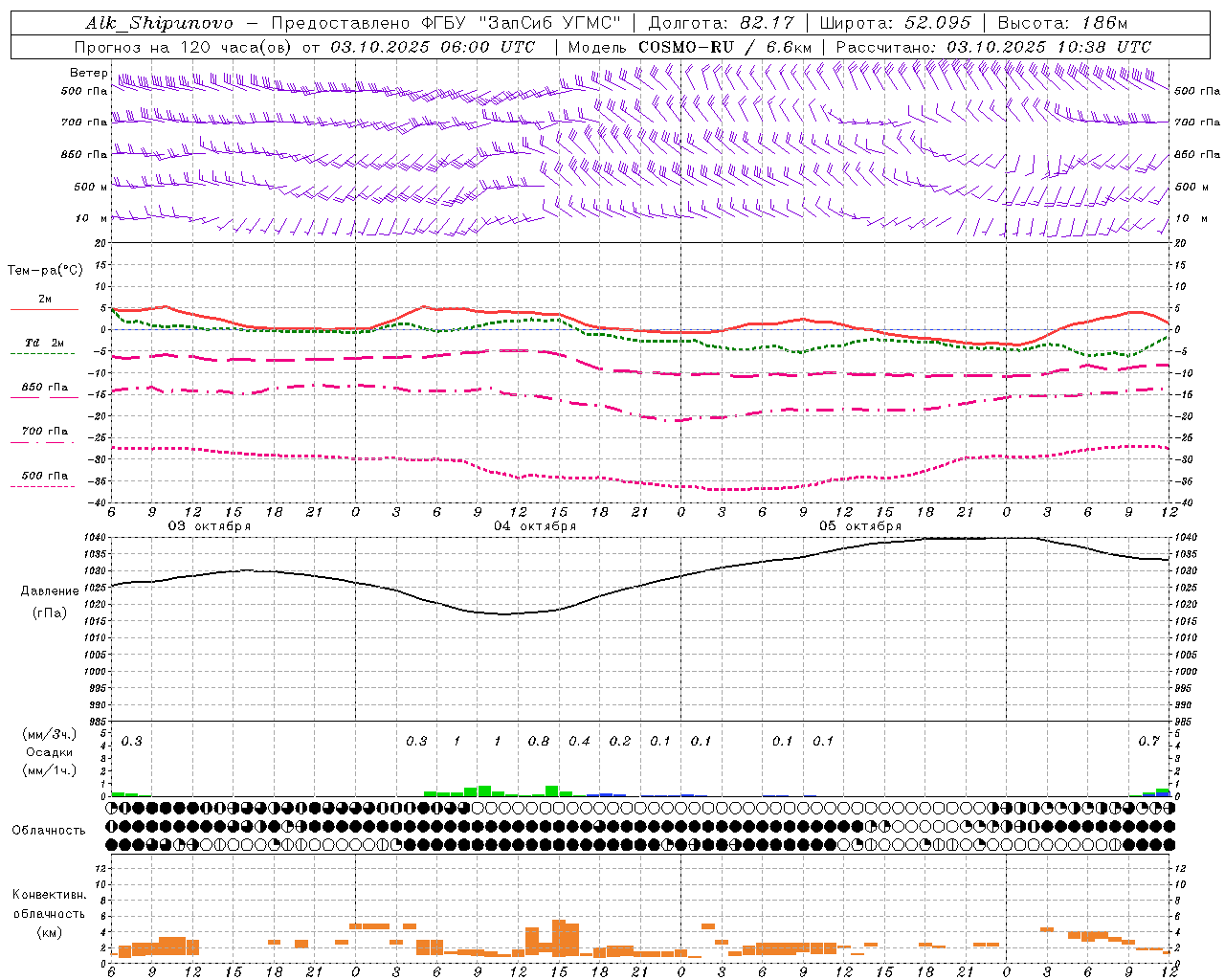Click the '04 октября' date label
Image resolution: width=1225 pixels, height=980 pixels.
(535, 526)
